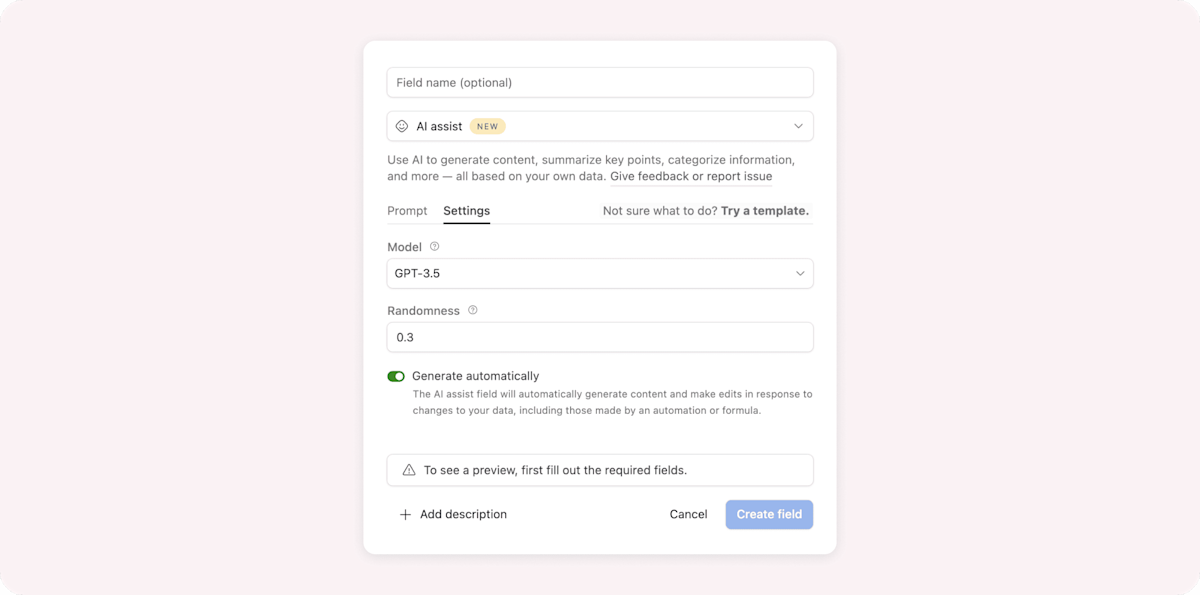
Task: Click the Create field button
Action: click(769, 514)
